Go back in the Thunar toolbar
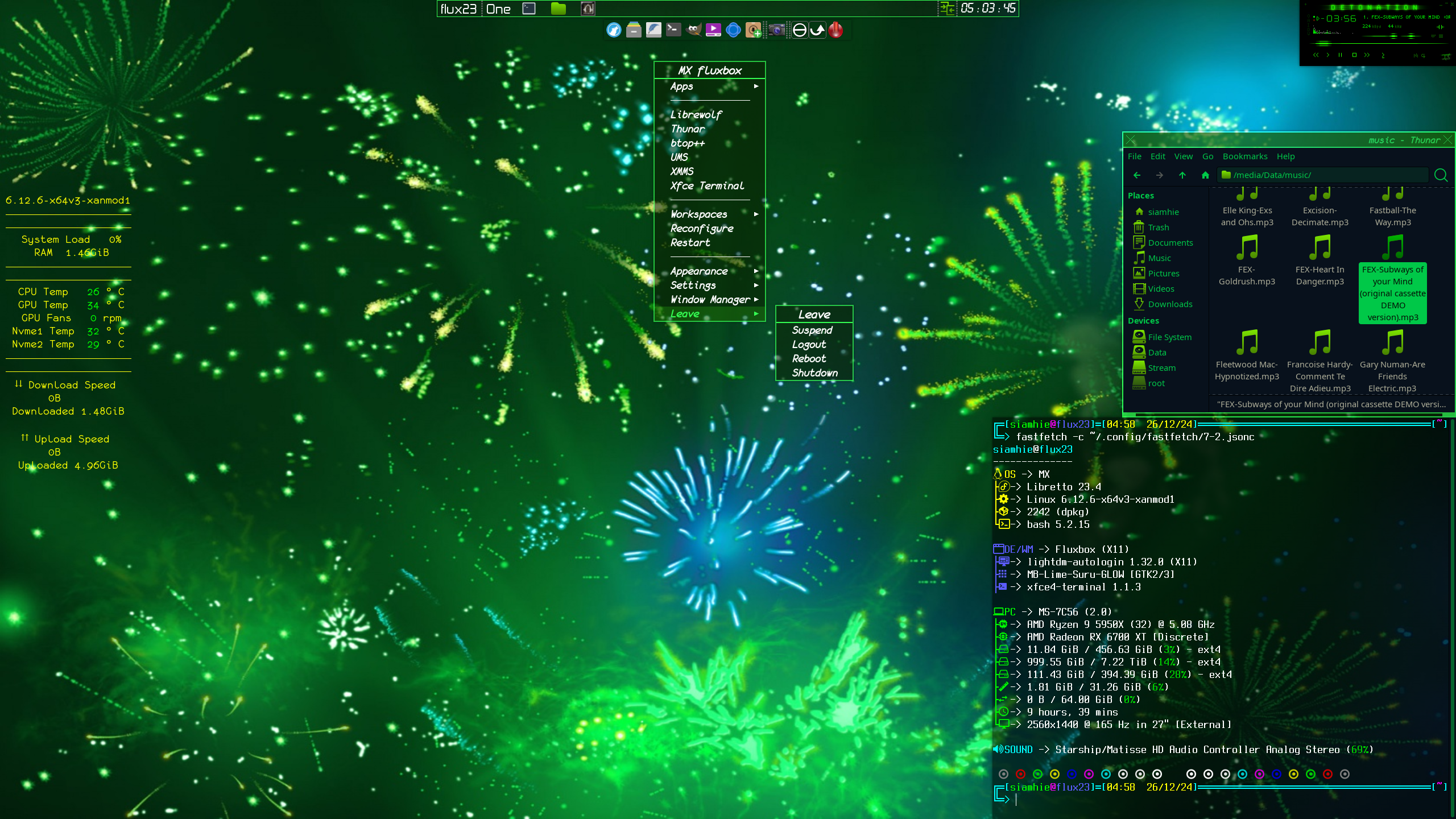Screen dimensions: 1456x819 pos(1137,175)
